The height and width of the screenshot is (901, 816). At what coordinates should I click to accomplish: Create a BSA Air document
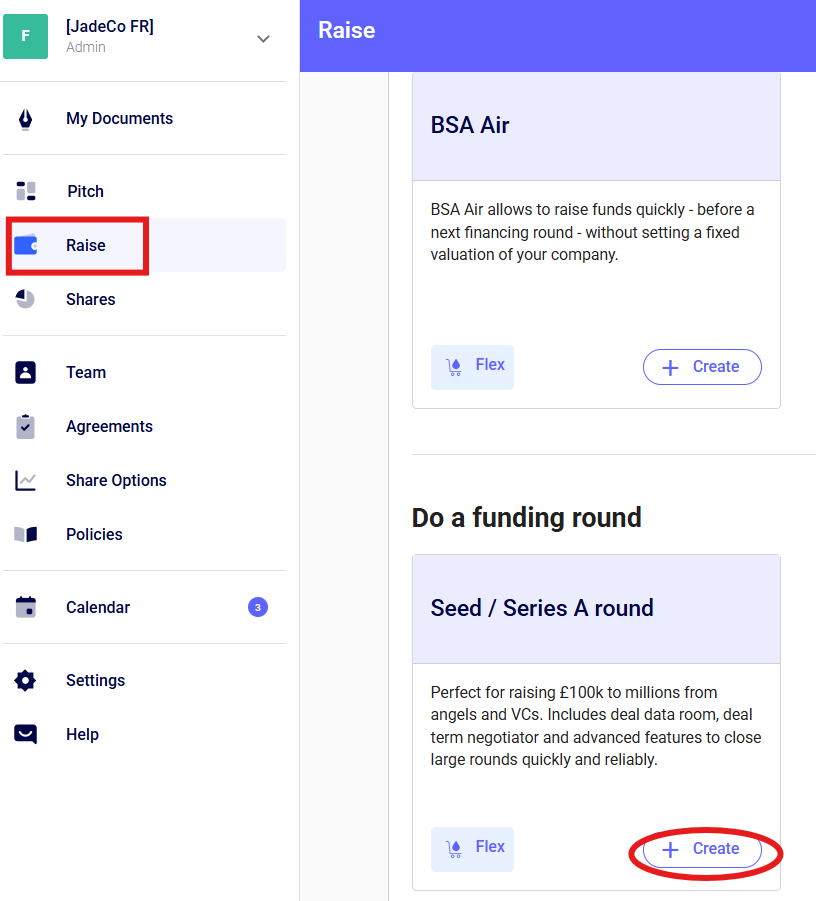pos(702,367)
